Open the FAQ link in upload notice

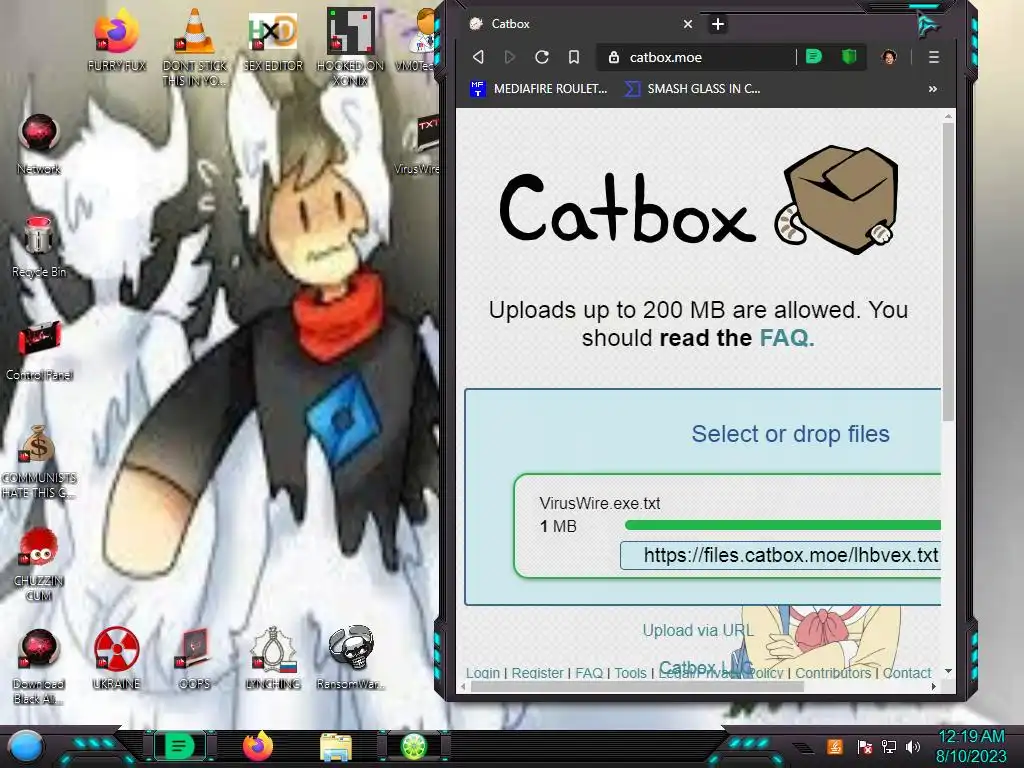tap(786, 338)
